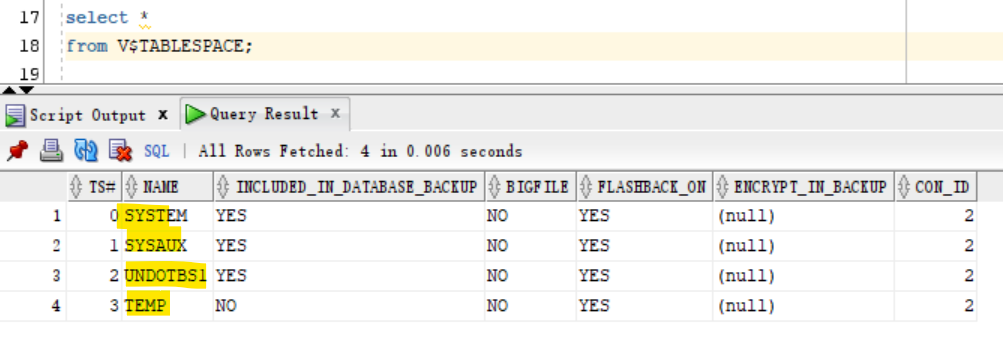Sort by the NAME column header
This screenshot has height=361, width=1003.
pos(168,187)
